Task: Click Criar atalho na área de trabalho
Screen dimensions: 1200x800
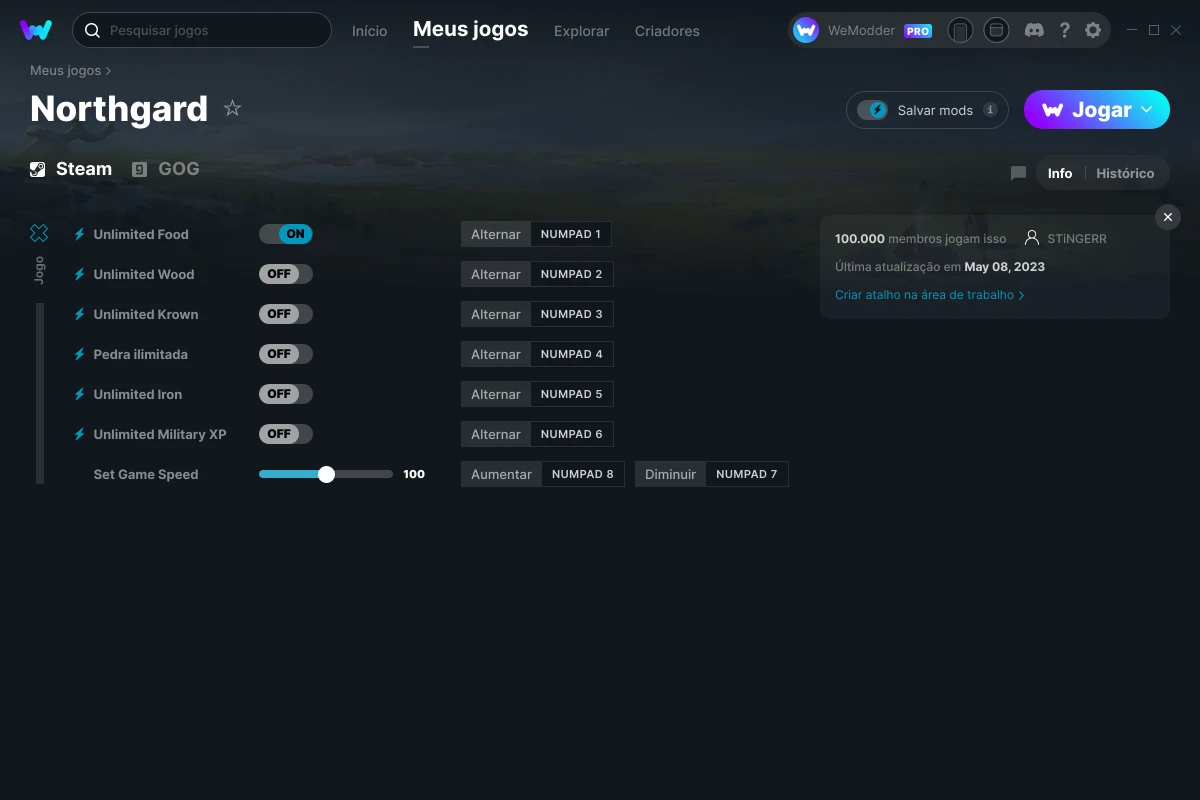Action: click(x=929, y=295)
